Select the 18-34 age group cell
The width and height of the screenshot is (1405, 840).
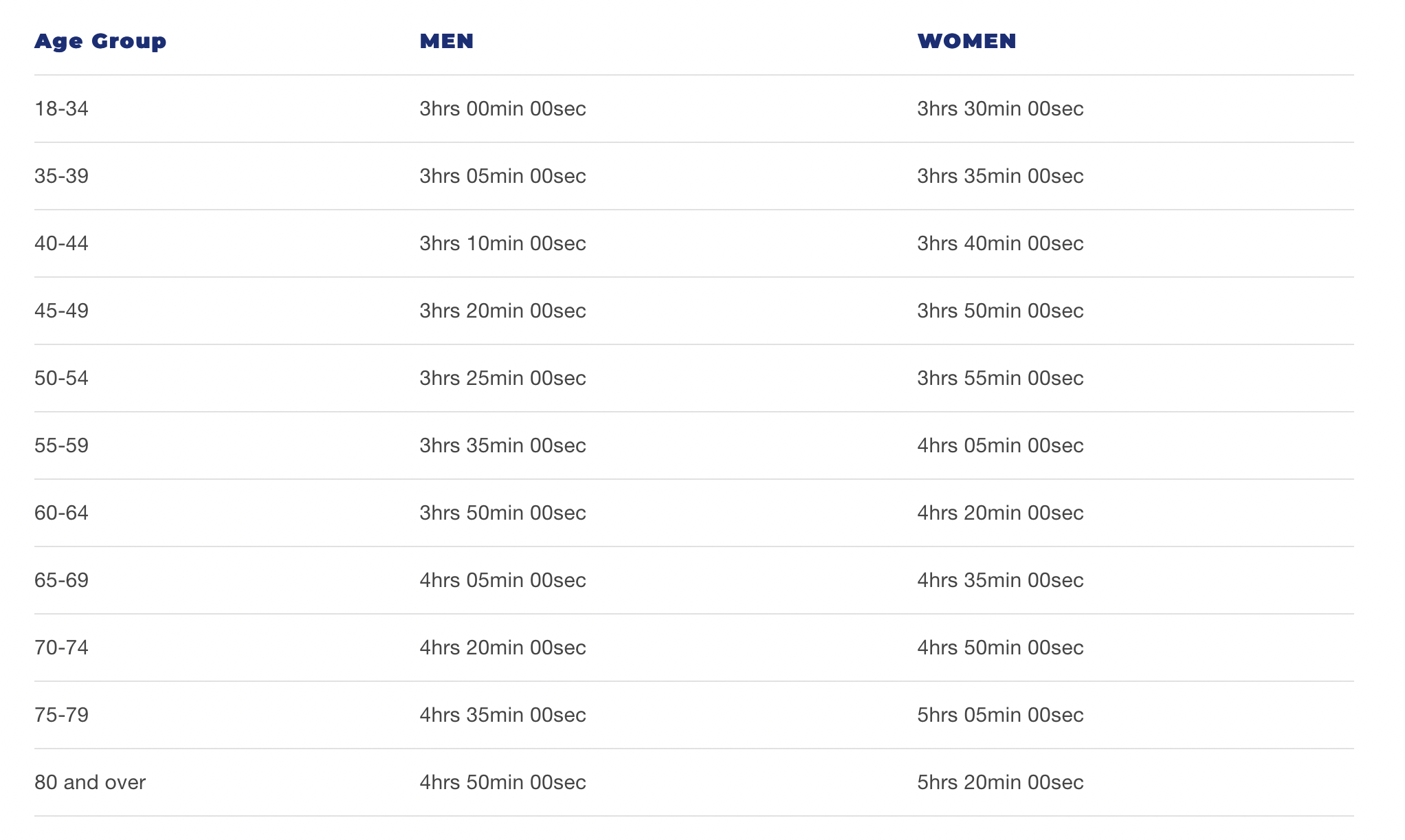[x=61, y=109]
